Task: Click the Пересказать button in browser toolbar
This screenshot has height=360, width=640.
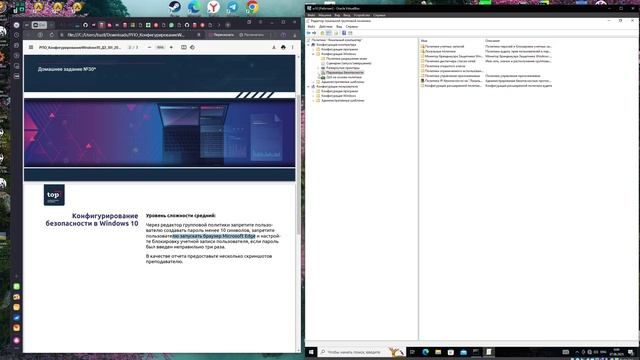Action: click(221, 35)
